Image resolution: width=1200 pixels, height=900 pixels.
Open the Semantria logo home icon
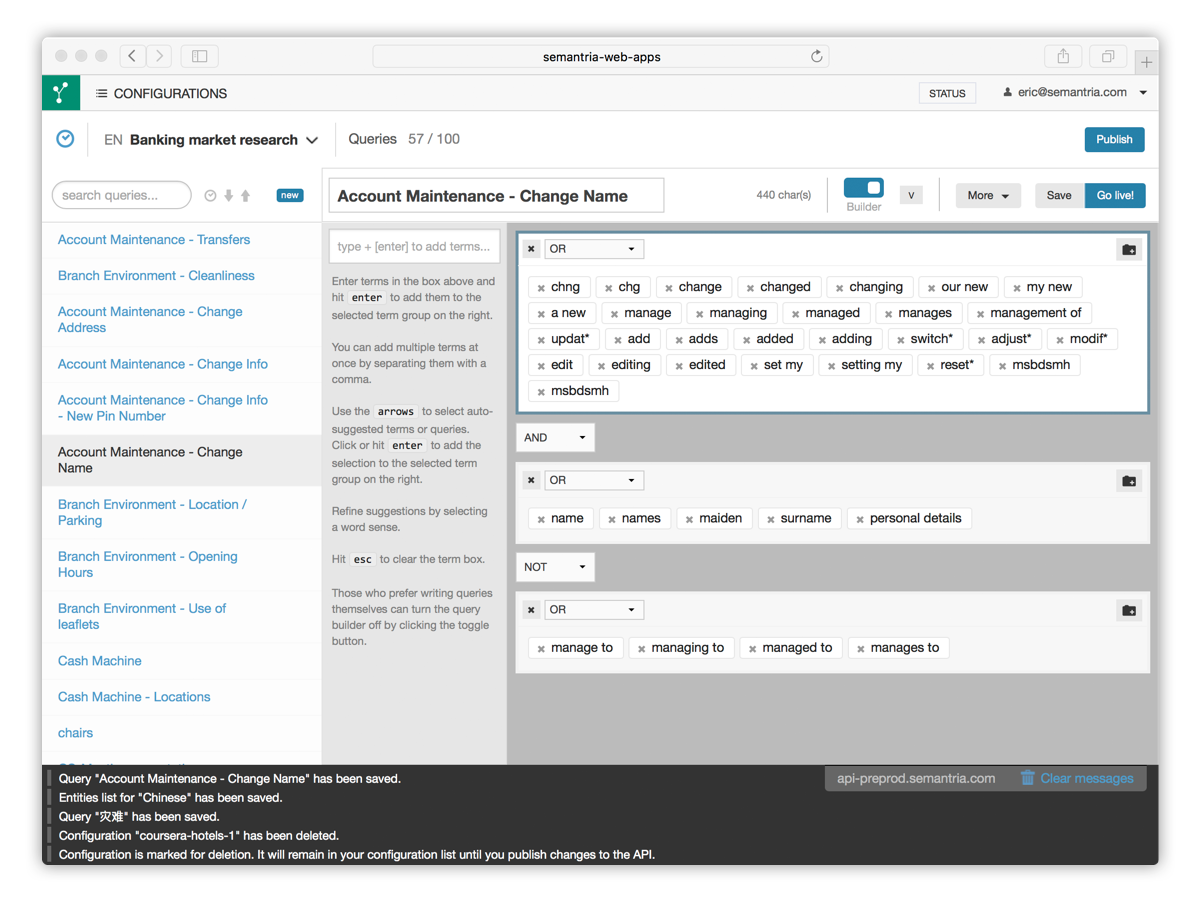coord(61,92)
